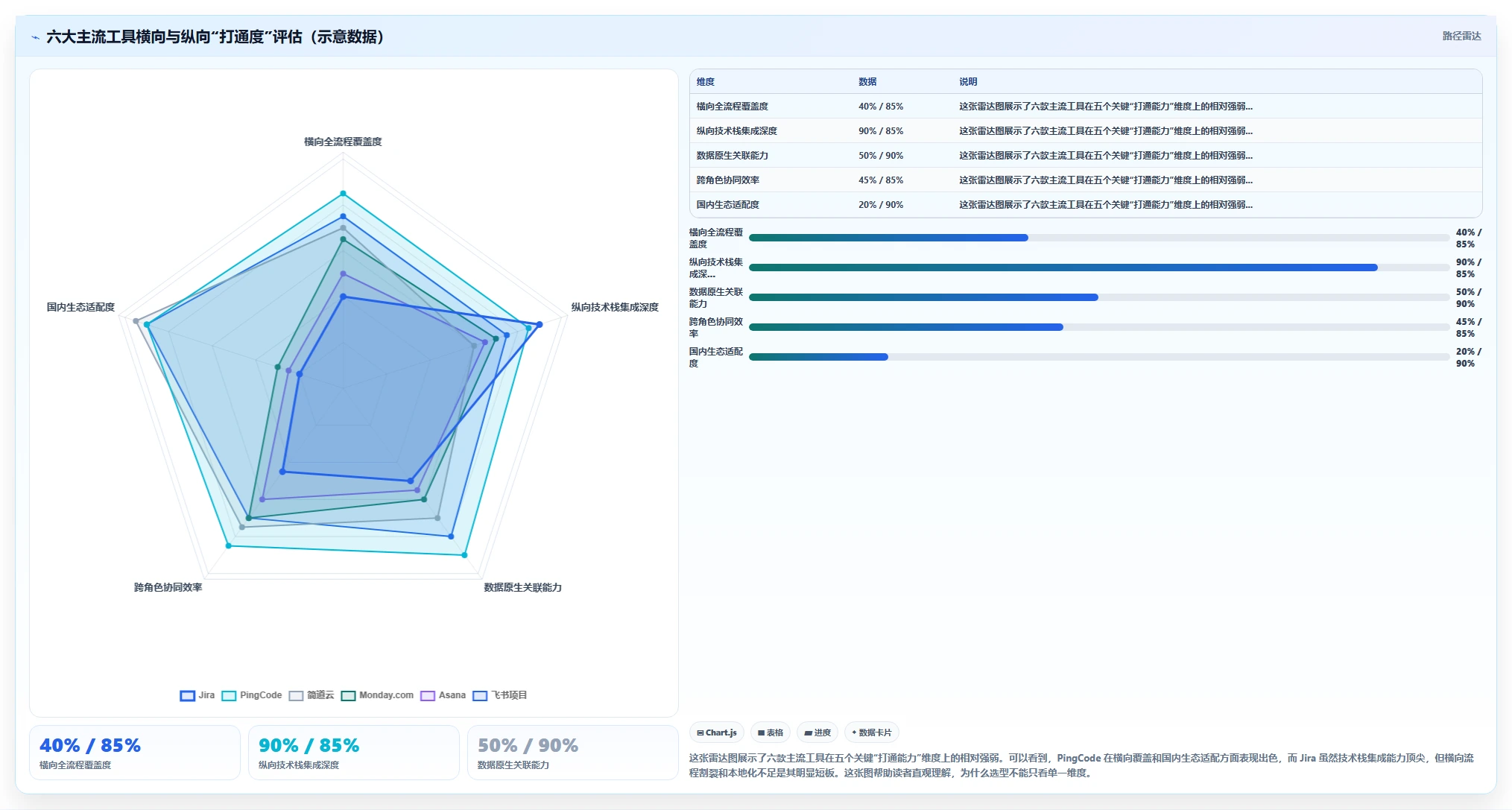Select the 维度 column header
The image size is (1512, 810).
706,82
